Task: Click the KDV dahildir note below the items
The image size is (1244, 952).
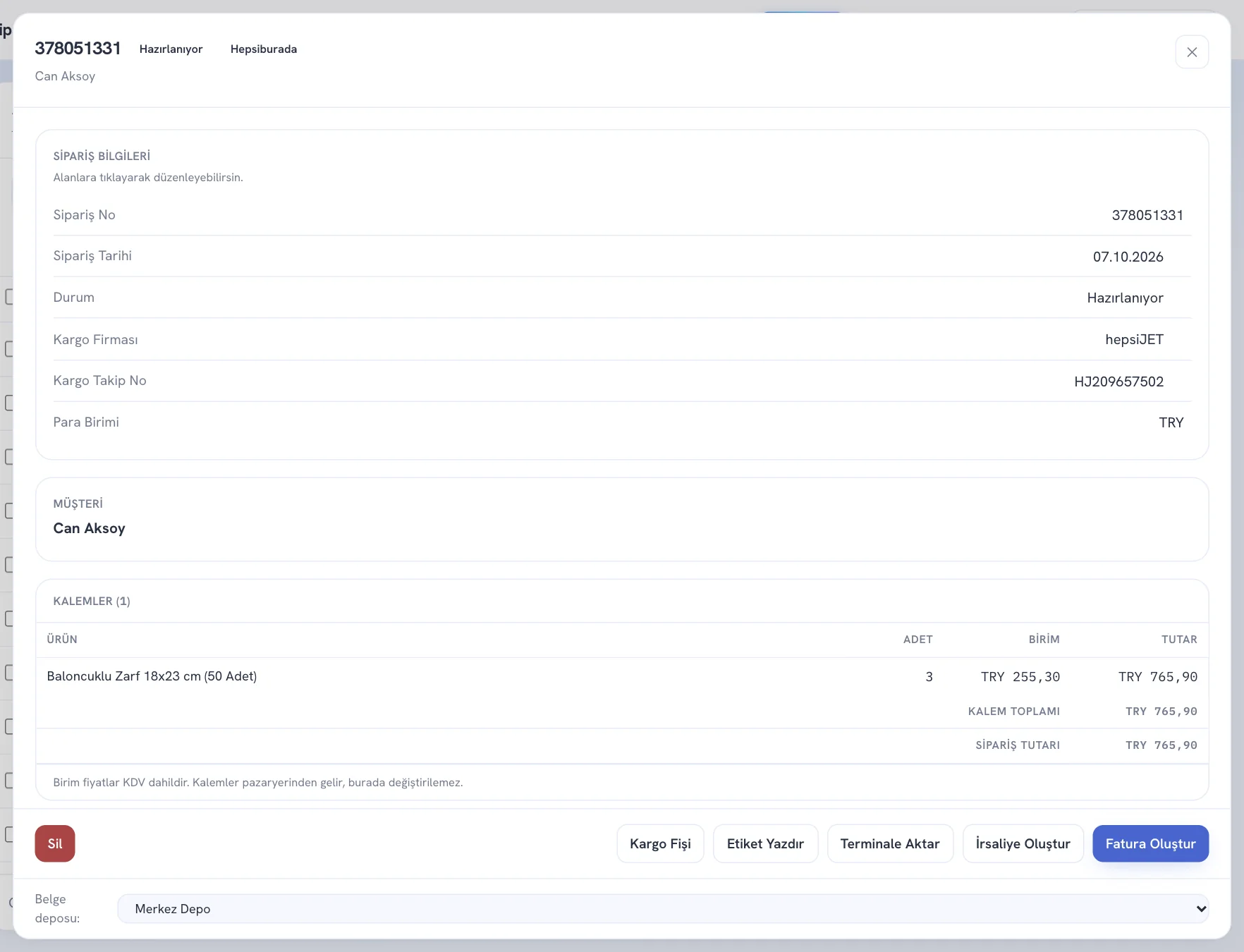Action: pos(258,783)
